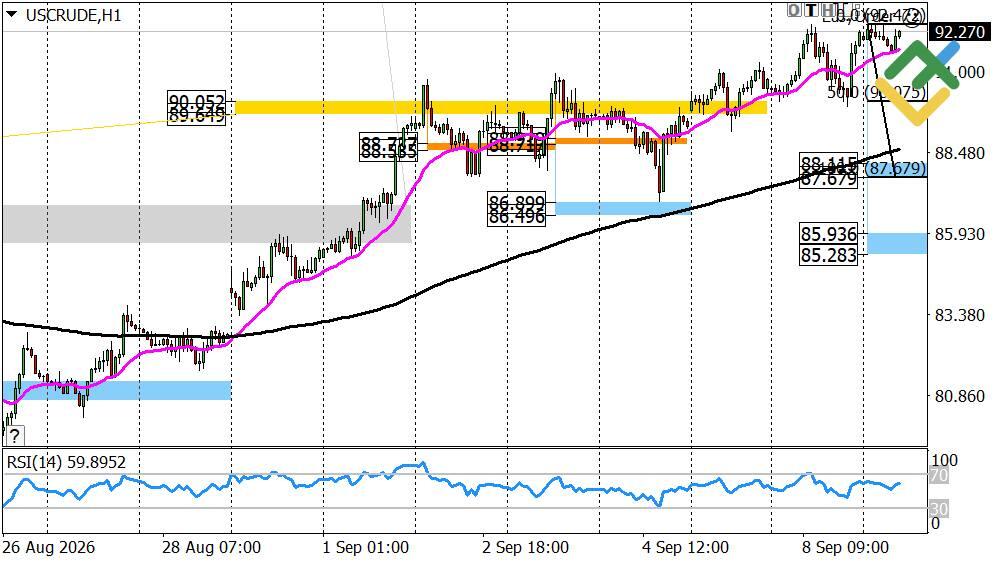Select the blue zone beside 85.936 label
Viewport: 1000px width, 562px height.
(x=897, y=244)
